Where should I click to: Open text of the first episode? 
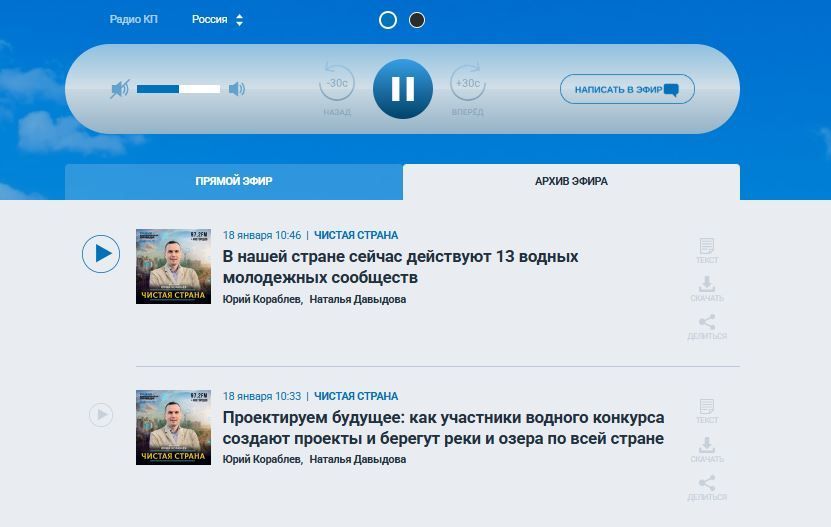pyautogui.click(x=707, y=250)
